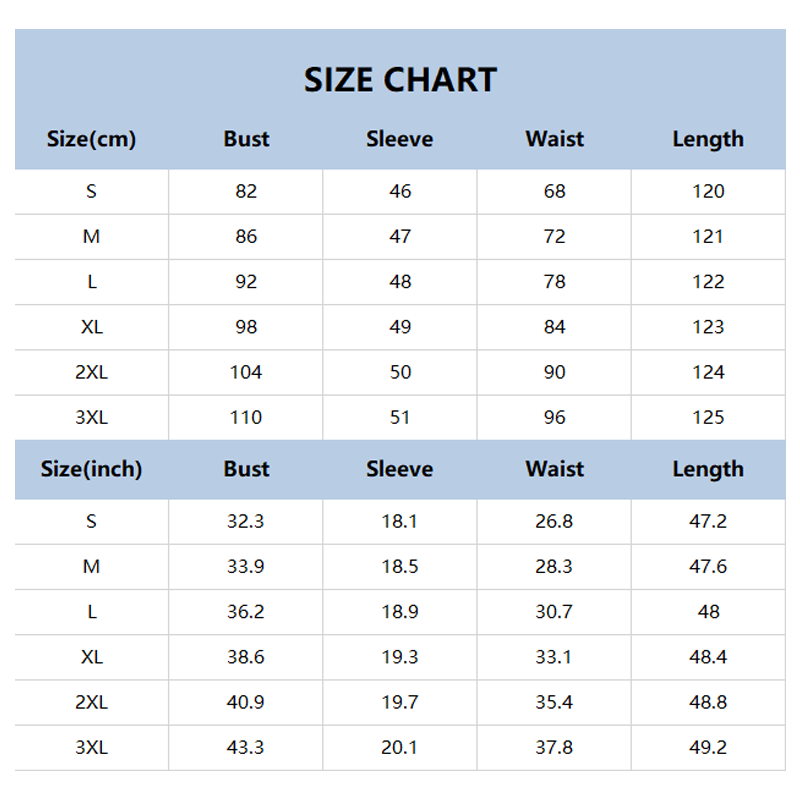Select the sleeve value 51 cell
The height and width of the screenshot is (800, 800).
[400, 417]
